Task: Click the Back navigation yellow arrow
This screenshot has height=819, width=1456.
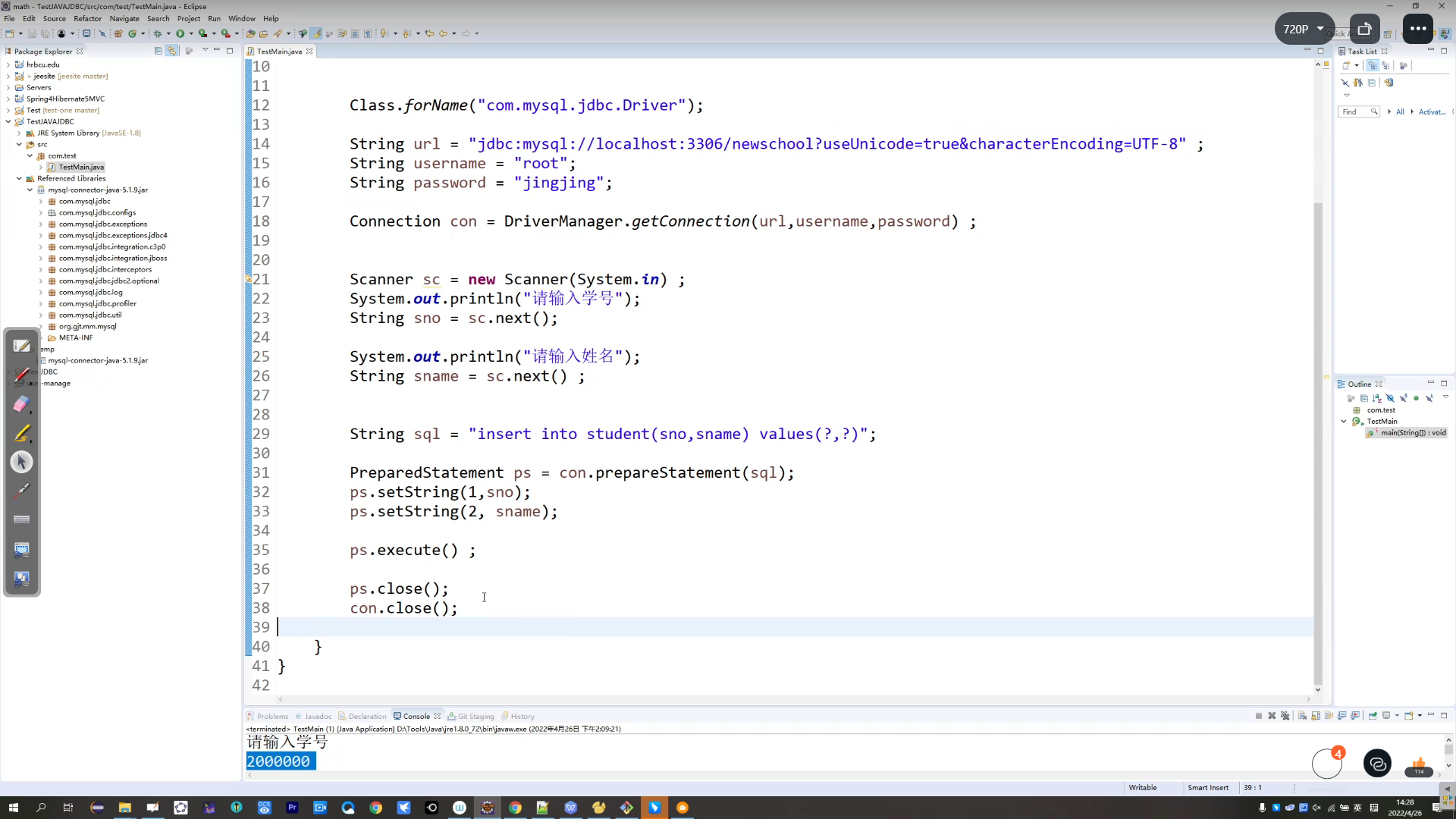Action: click(443, 33)
